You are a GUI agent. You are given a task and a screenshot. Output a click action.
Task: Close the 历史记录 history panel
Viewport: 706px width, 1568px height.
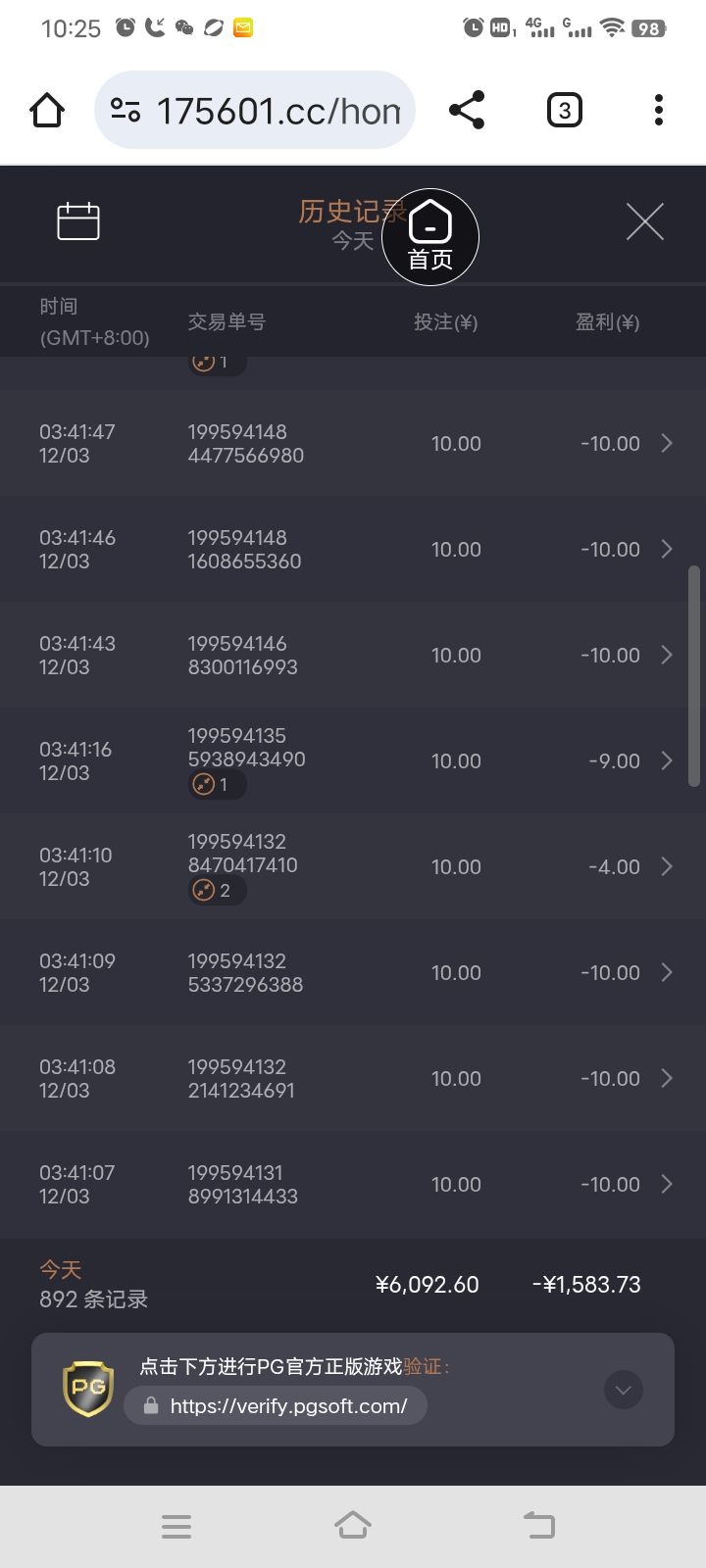pos(644,221)
